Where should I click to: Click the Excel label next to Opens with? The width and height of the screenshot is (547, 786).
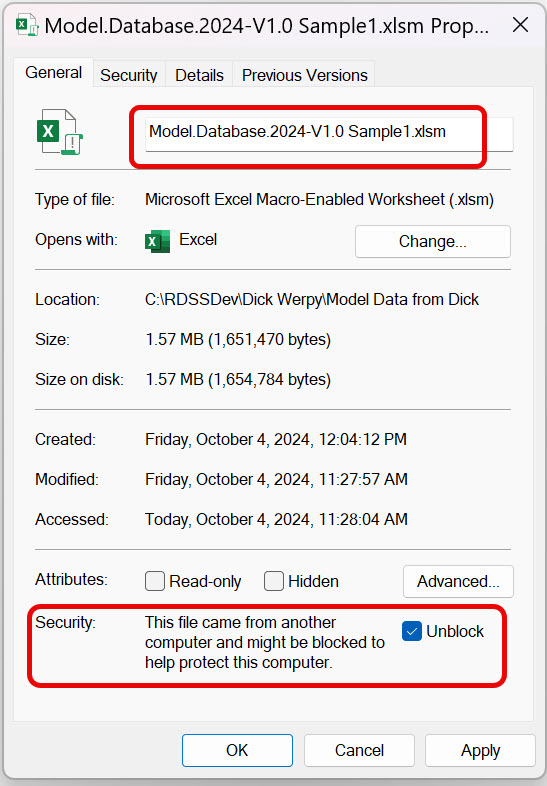(x=198, y=240)
